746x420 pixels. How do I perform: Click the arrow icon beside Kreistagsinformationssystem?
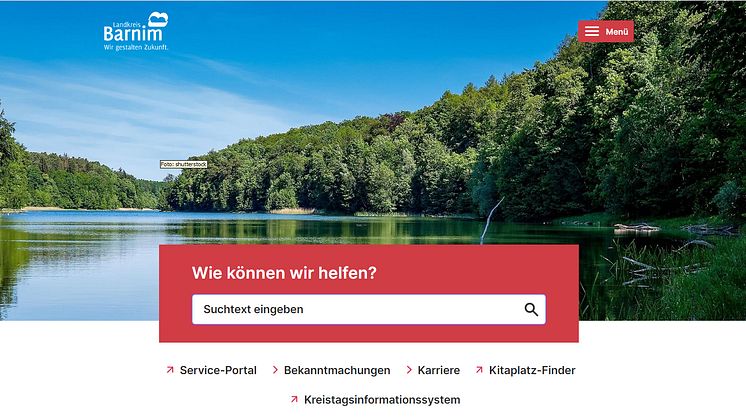pos(294,399)
